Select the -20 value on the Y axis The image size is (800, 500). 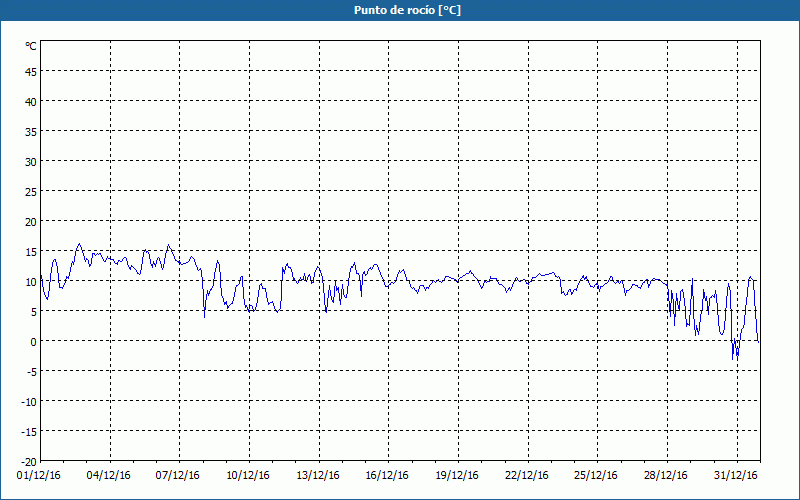(29, 462)
